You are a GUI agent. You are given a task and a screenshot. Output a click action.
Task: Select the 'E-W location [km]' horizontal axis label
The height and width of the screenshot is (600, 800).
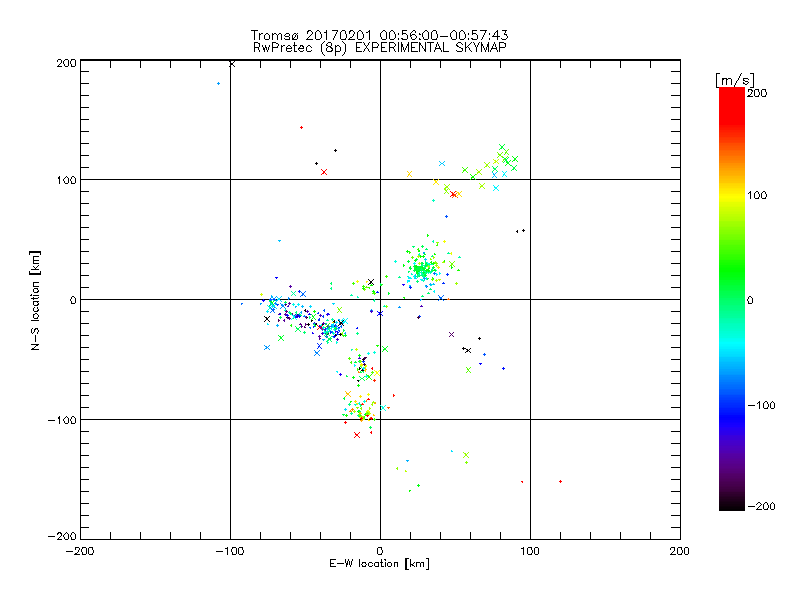click(x=379, y=564)
